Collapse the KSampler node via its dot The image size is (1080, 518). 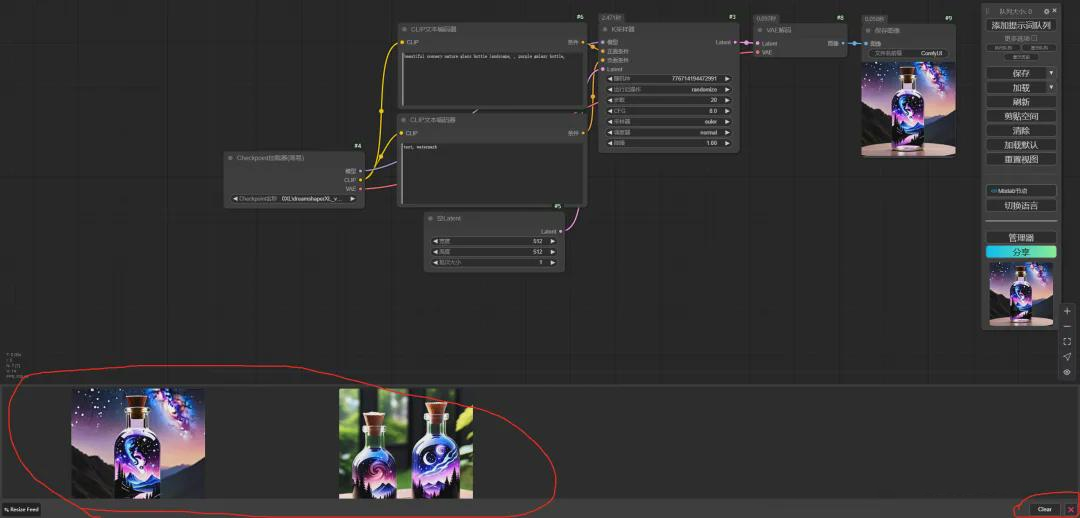point(605,30)
